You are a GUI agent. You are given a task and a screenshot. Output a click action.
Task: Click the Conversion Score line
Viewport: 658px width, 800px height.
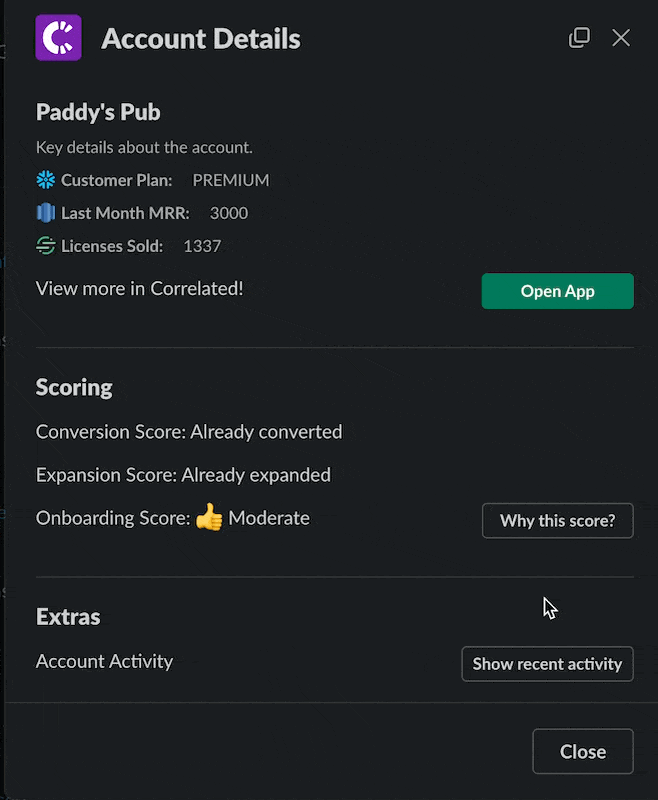tap(189, 432)
